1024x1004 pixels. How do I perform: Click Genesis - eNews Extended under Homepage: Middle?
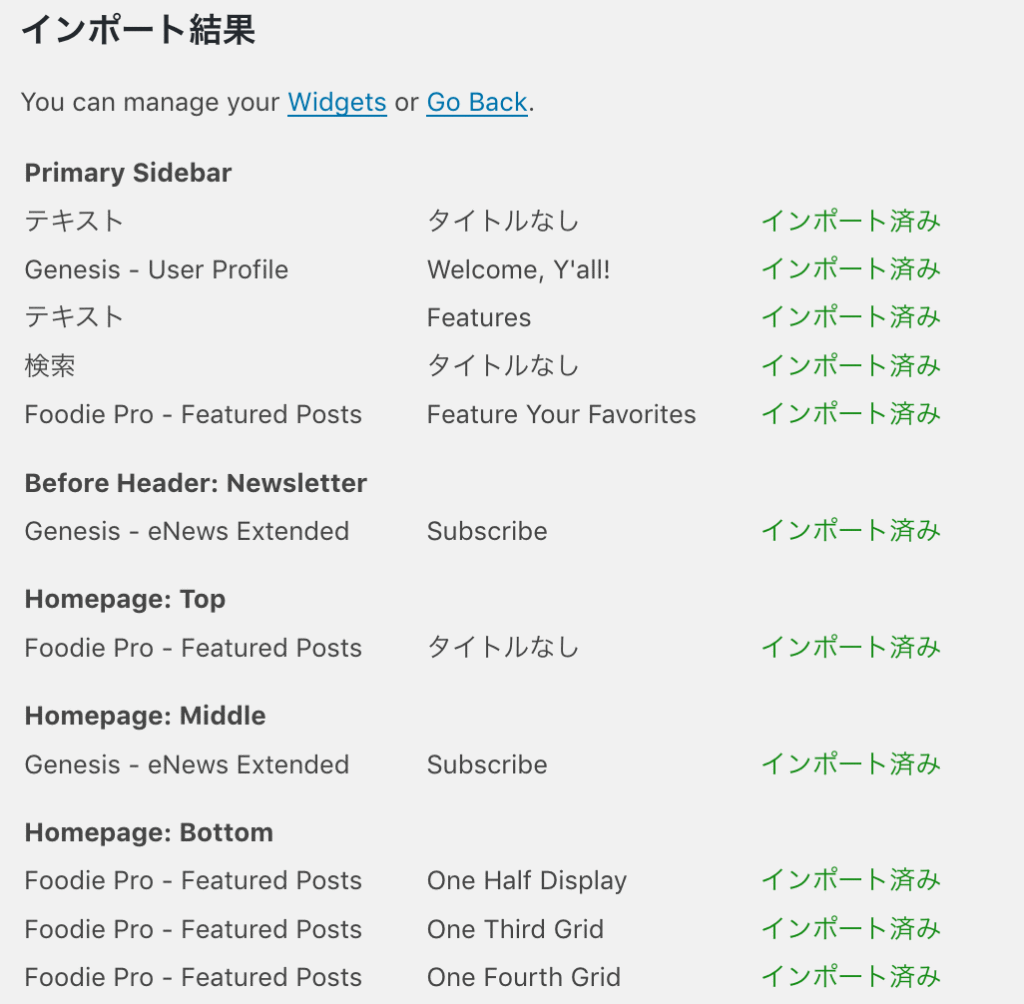pyautogui.click(x=187, y=765)
